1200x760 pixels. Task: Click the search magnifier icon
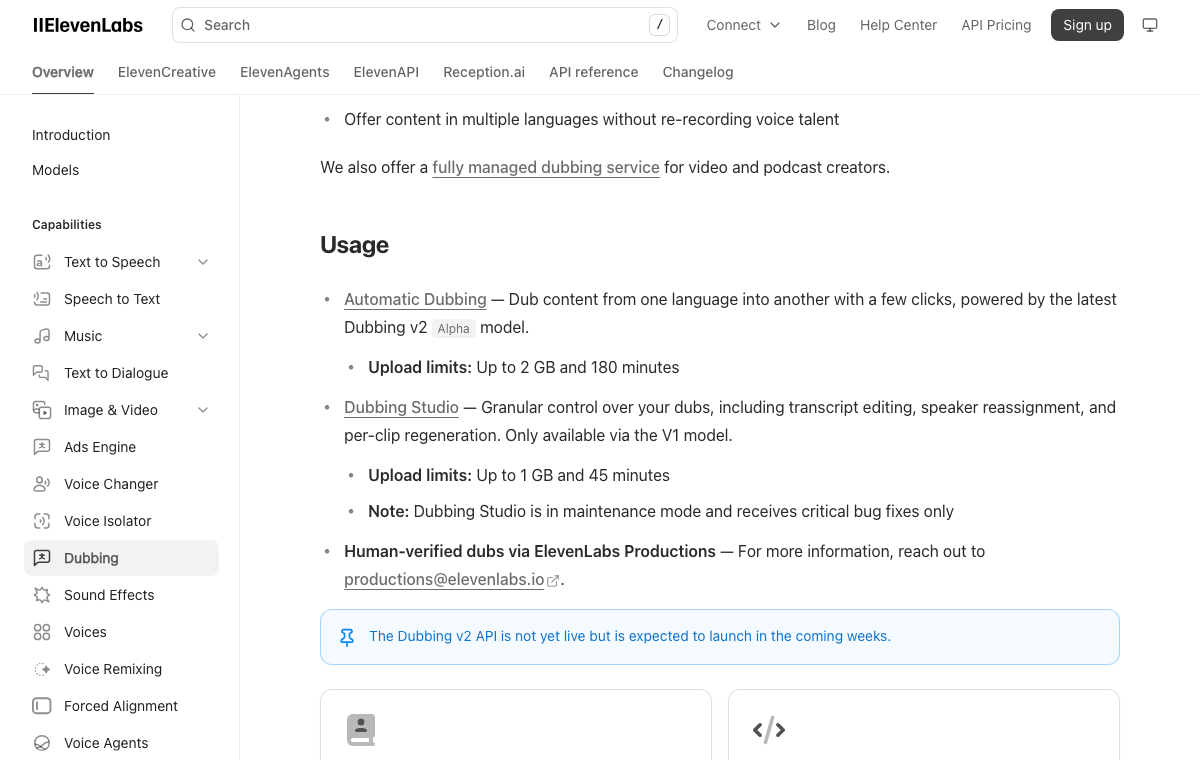(x=188, y=25)
